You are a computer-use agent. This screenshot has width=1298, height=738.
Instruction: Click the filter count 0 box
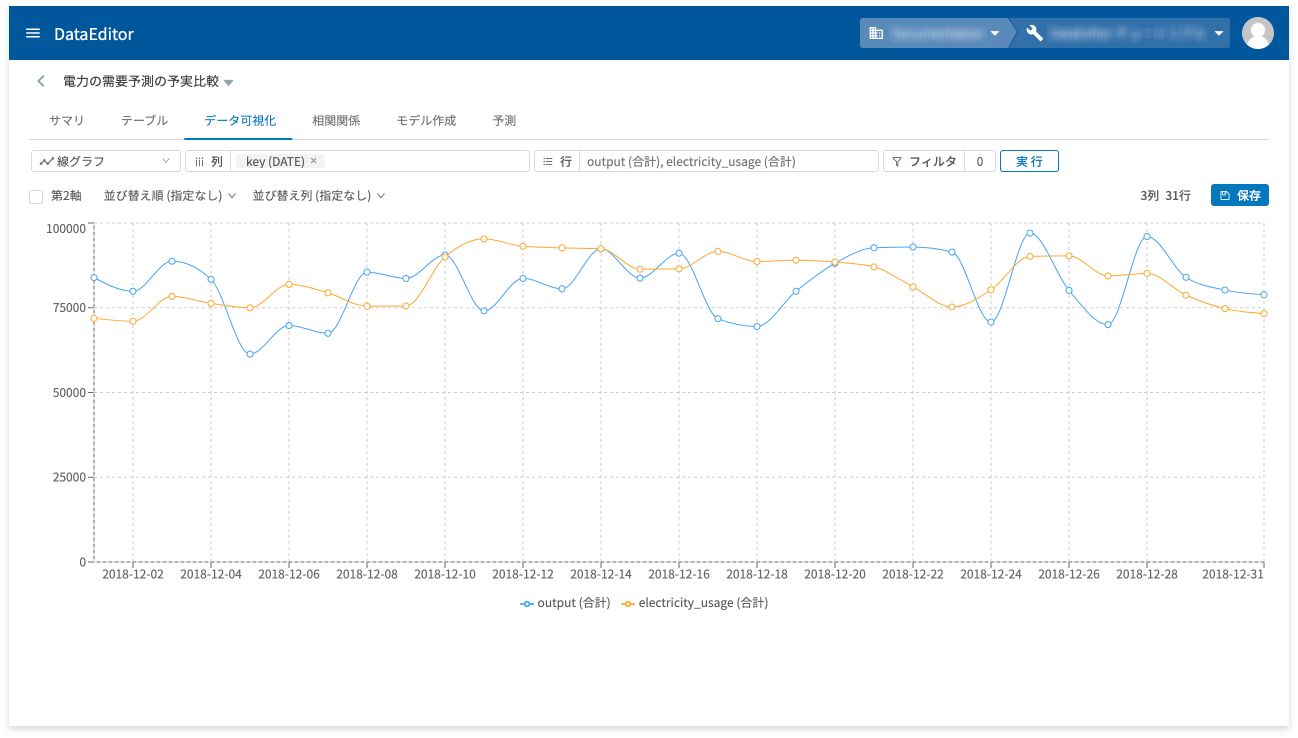pyautogui.click(x=980, y=161)
